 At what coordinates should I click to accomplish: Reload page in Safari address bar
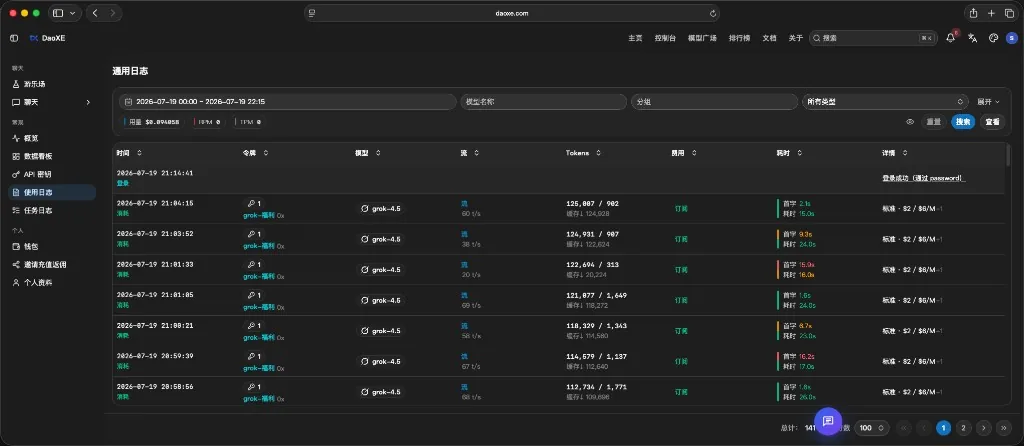(x=712, y=13)
